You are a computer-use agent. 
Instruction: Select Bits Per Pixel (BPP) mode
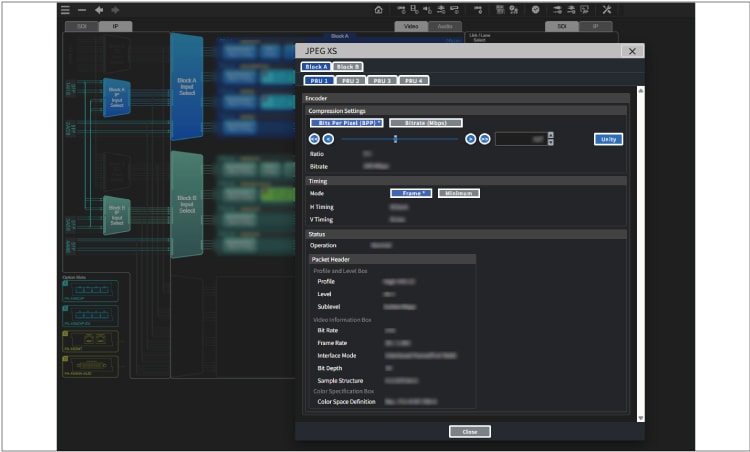pyautogui.click(x=346, y=122)
